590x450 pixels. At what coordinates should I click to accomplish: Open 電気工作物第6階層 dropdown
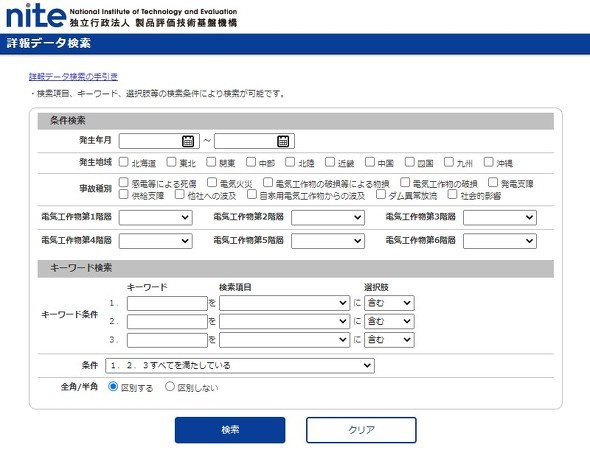point(500,241)
